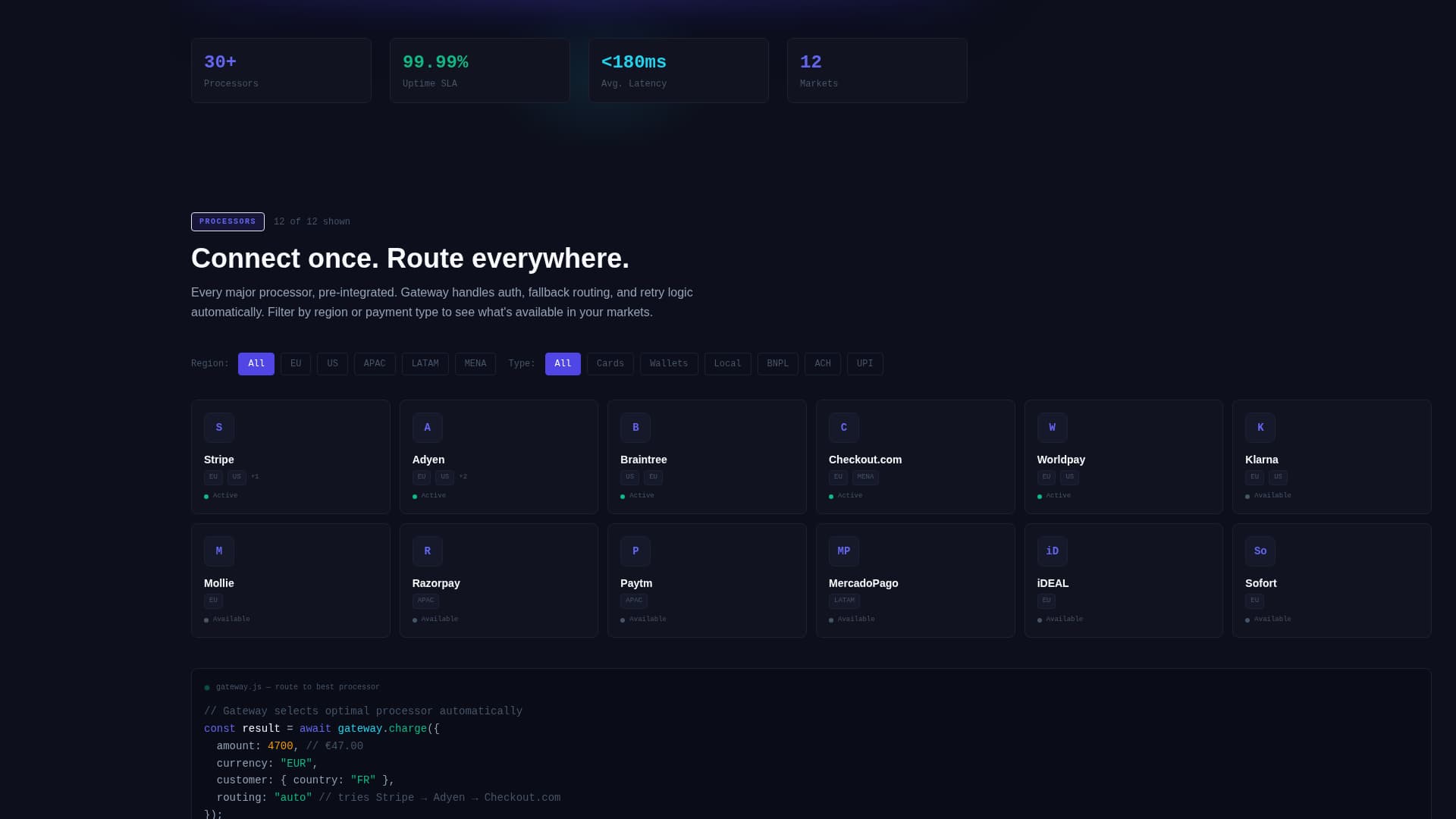Open the Paytm processor name
Viewport: 1456px width, 819px height.
[635, 583]
